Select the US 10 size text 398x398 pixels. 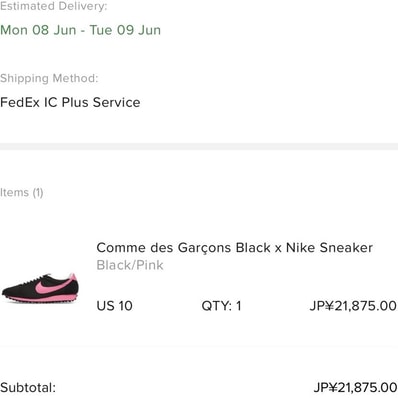(x=114, y=306)
